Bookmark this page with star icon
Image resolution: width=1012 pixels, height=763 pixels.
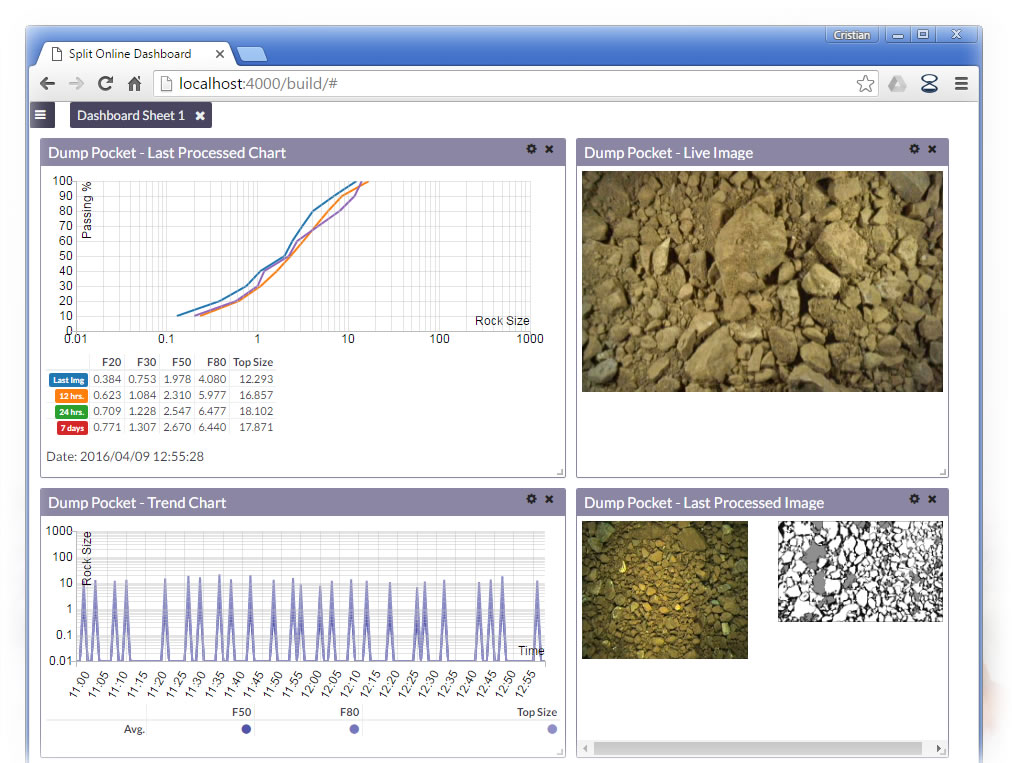[x=865, y=84]
